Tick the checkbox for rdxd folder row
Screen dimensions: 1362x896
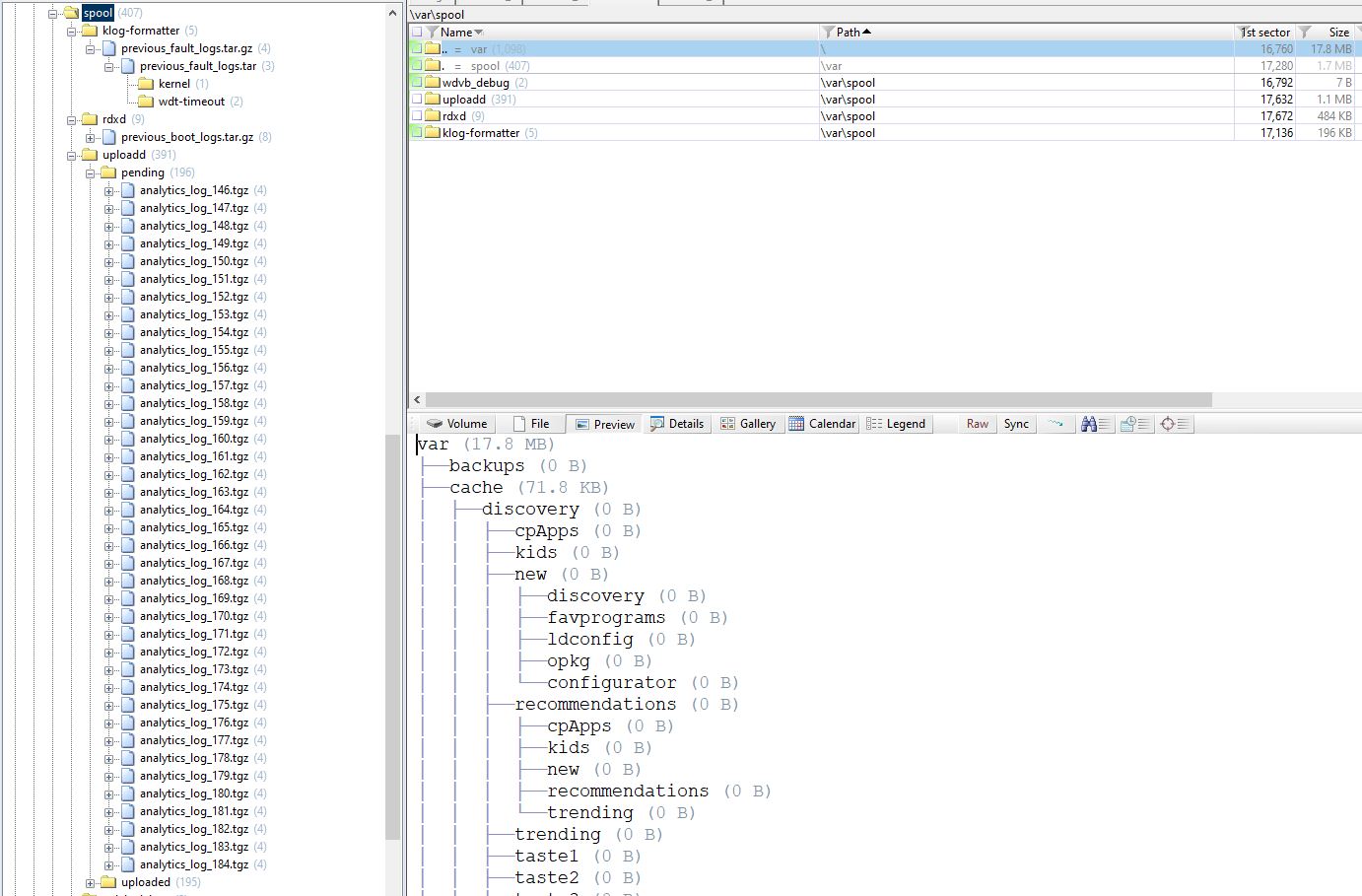[417, 116]
